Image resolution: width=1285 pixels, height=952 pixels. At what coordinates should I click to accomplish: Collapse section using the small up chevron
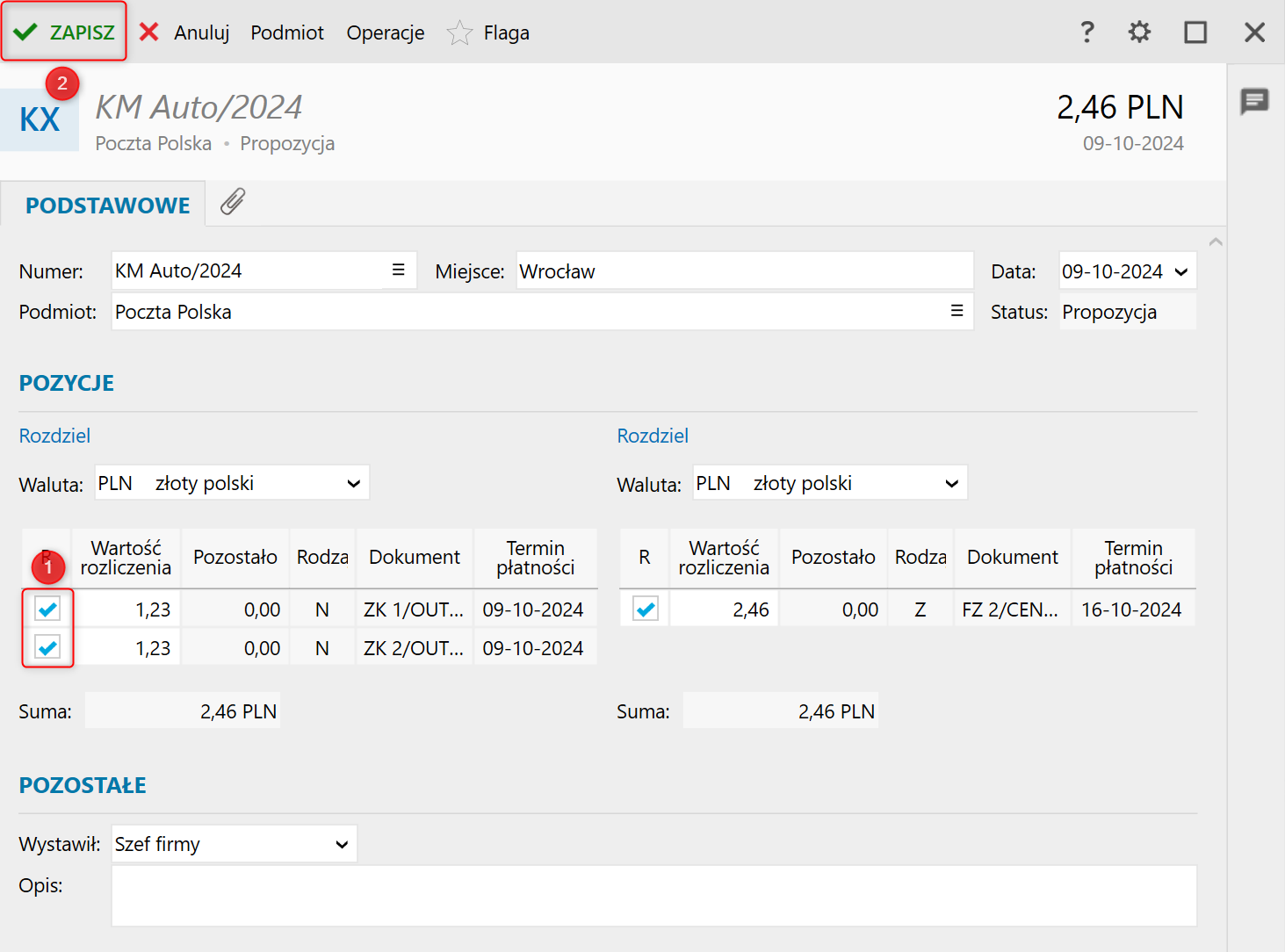[x=1216, y=242]
